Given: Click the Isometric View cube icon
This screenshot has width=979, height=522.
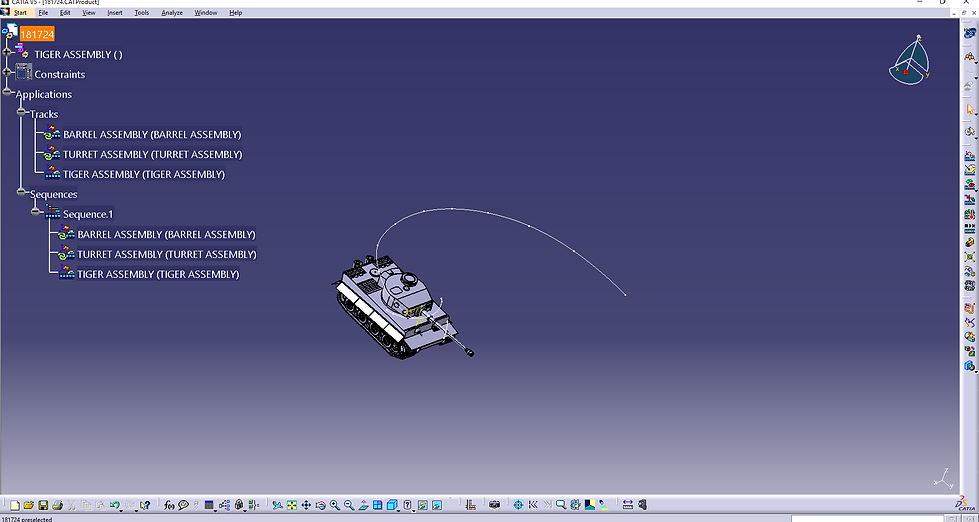Looking at the screenshot, I should (391, 505).
